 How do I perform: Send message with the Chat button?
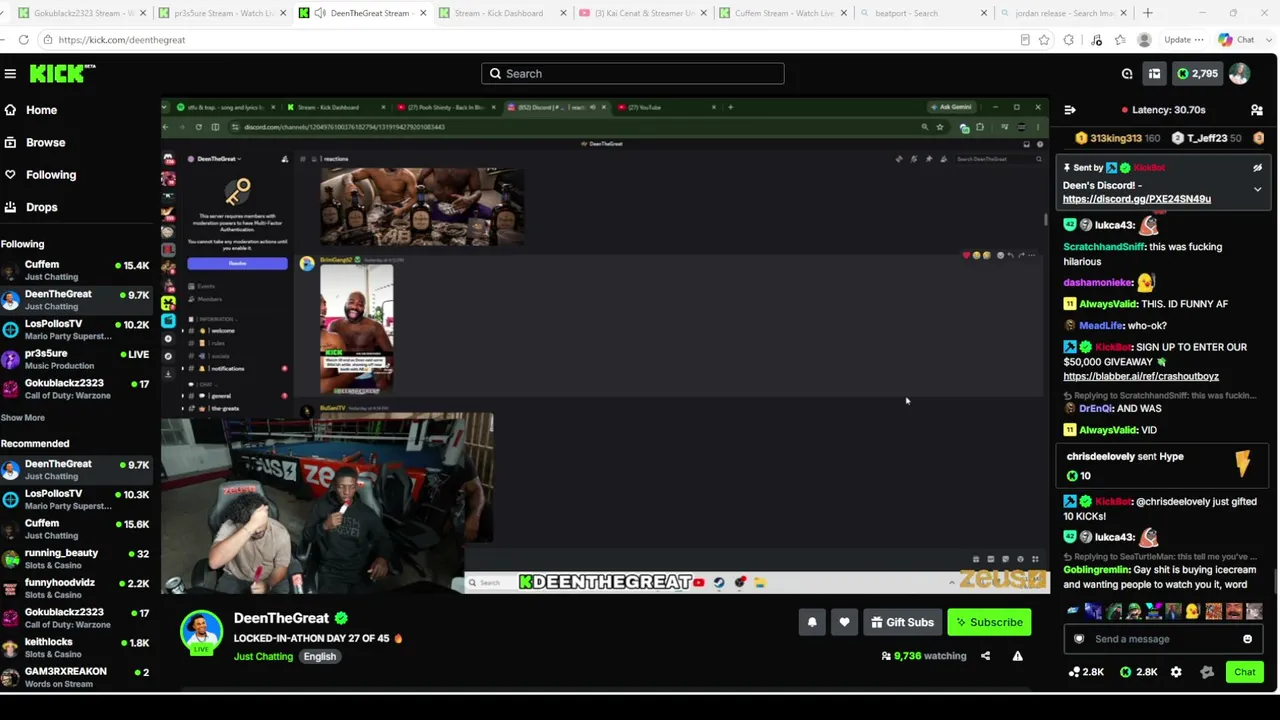[x=1245, y=672]
